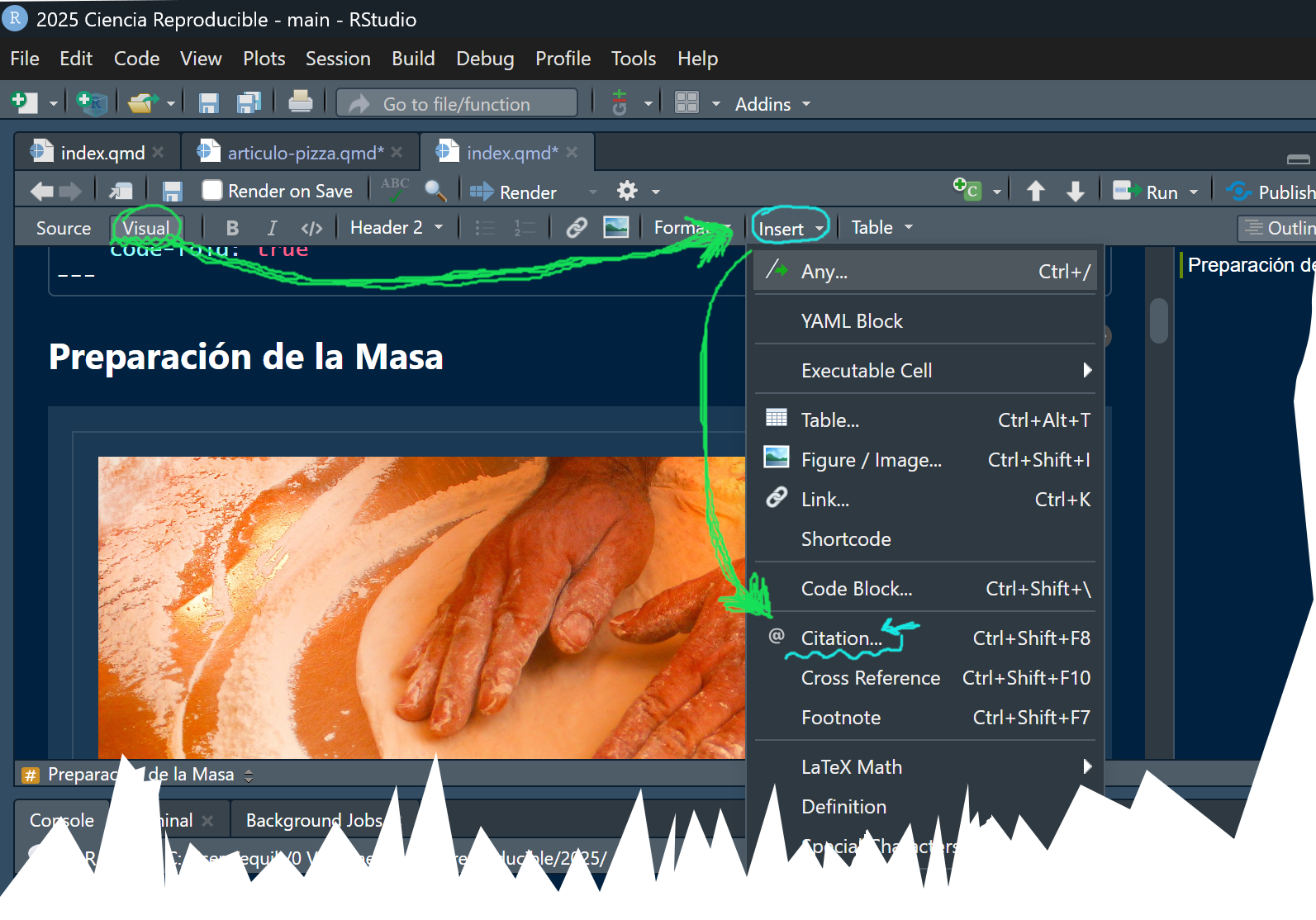Click the Go to file/function field
This screenshot has width=1316, height=920.
click(457, 104)
